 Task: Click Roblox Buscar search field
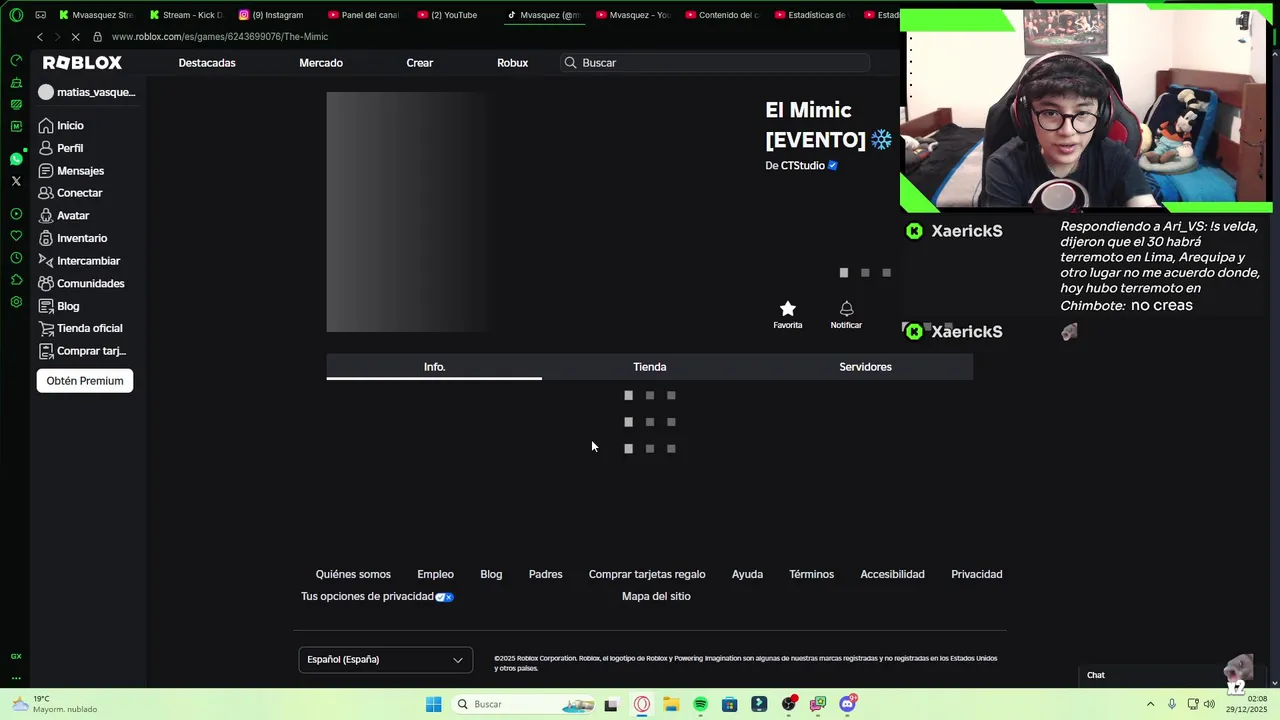click(715, 63)
